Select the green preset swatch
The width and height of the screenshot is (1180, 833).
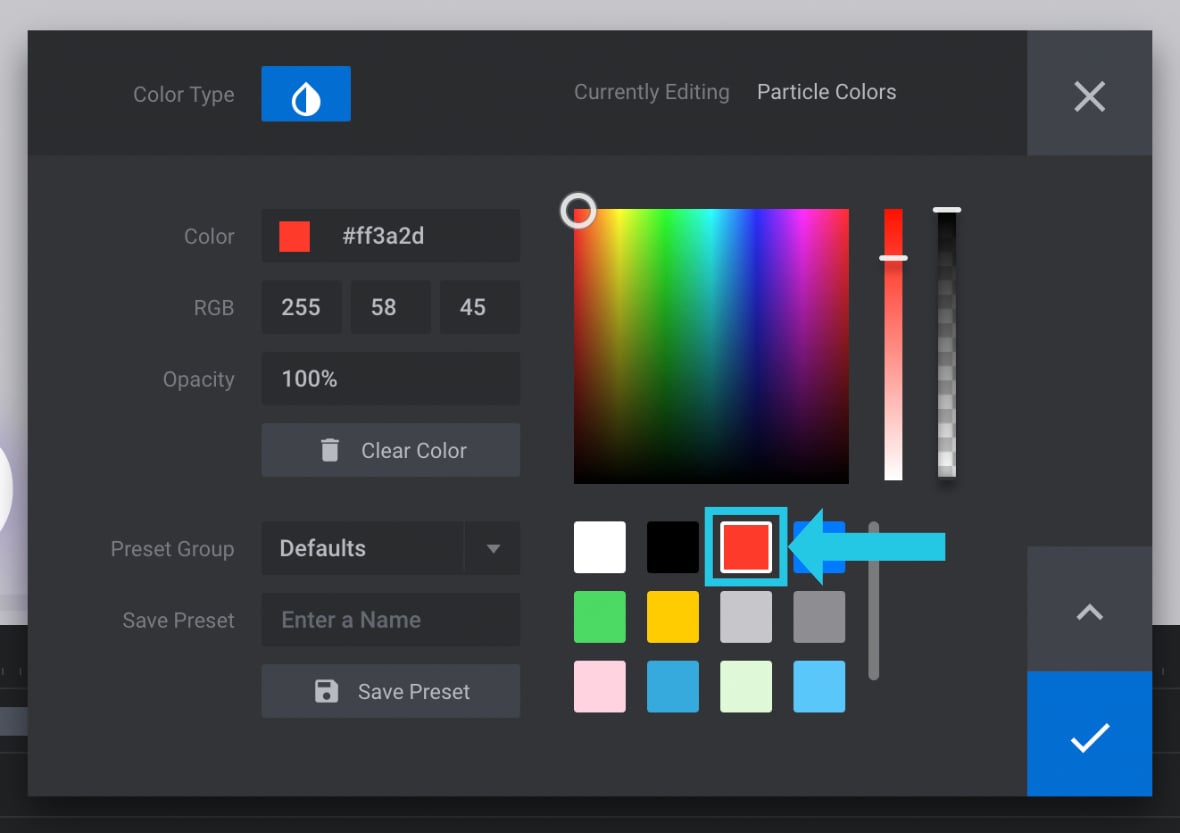pos(600,617)
